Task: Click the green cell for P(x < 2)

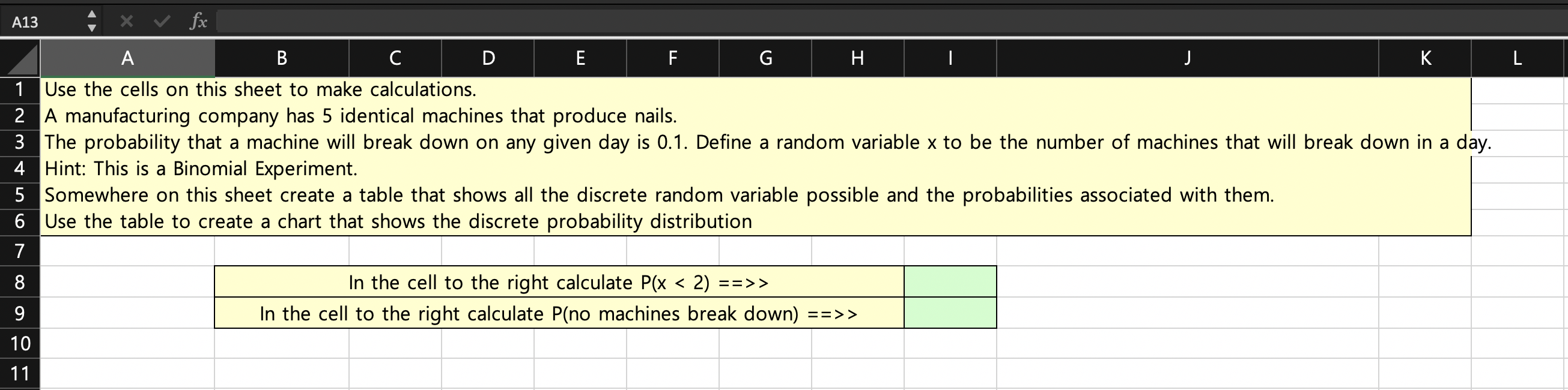Action: pyautogui.click(x=950, y=281)
